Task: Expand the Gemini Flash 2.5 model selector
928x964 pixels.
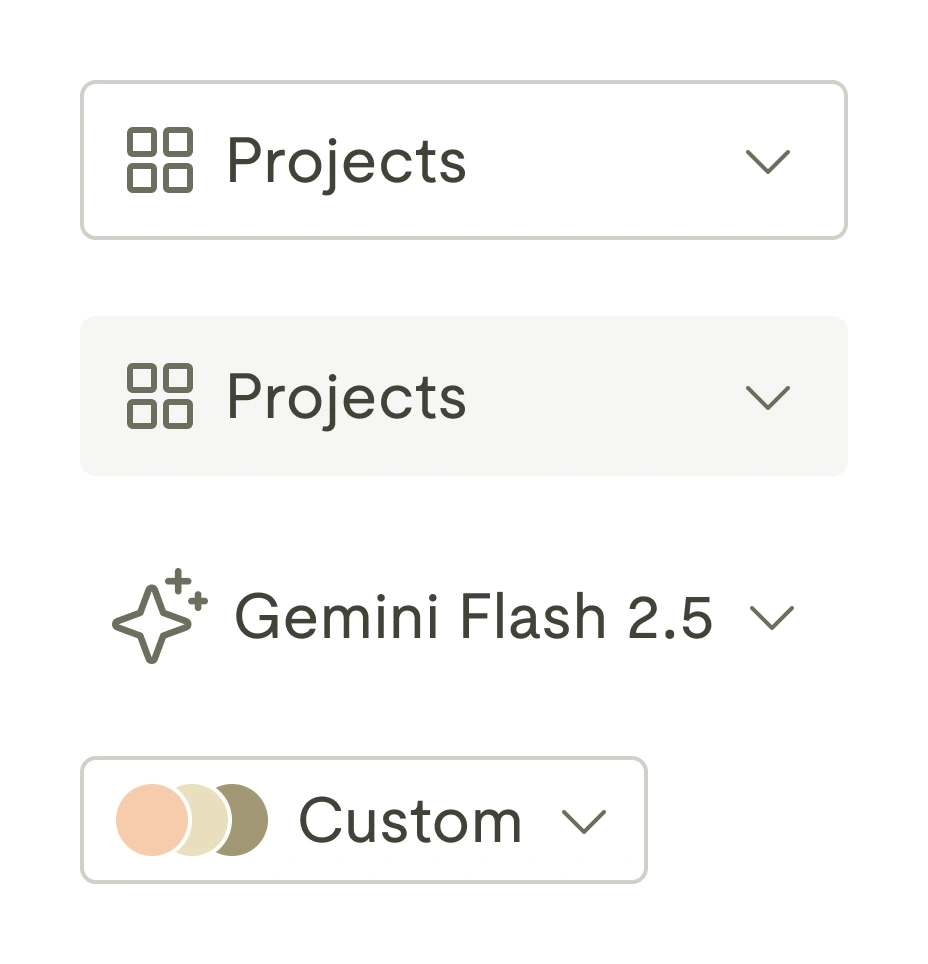Action: point(772,618)
